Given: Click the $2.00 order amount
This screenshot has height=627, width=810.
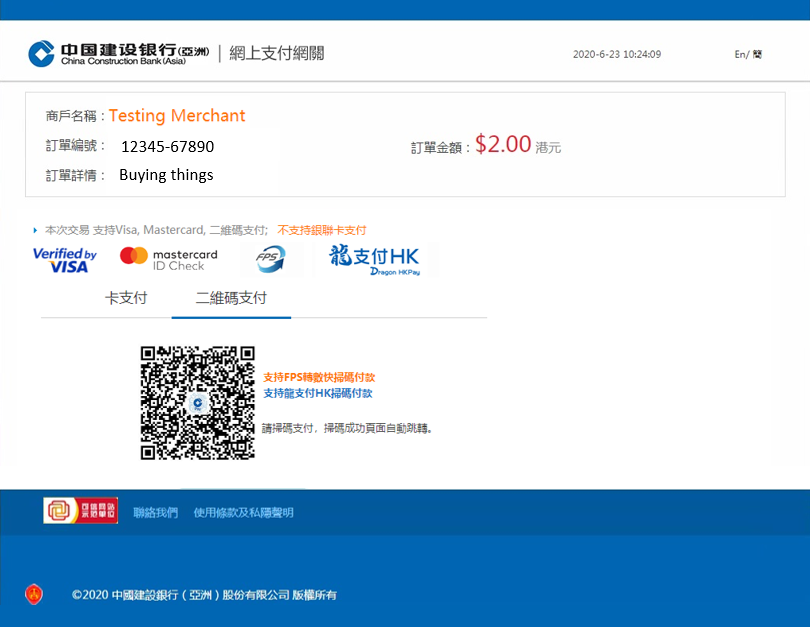Looking at the screenshot, I should tap(503, 144).
